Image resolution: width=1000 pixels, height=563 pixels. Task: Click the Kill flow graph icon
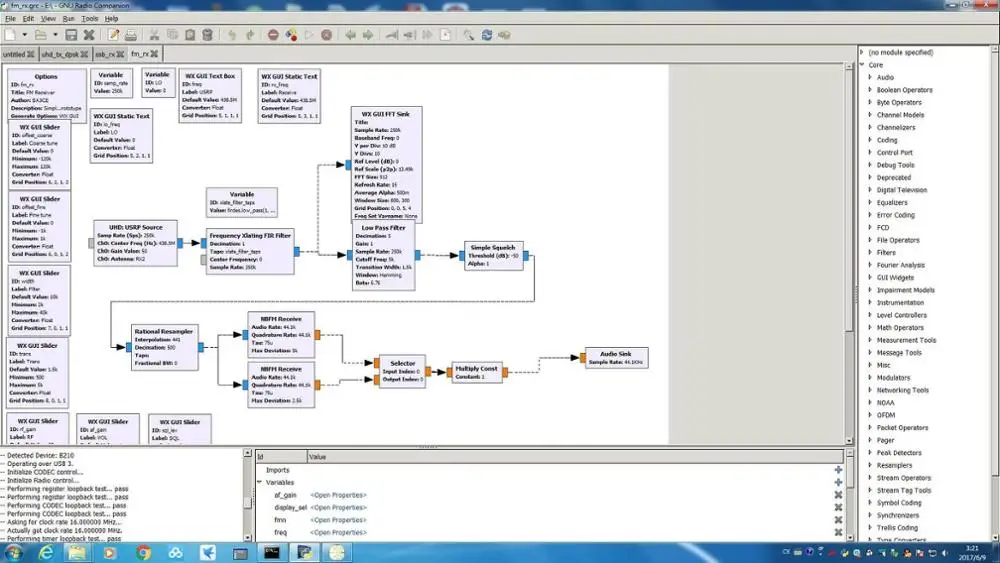coord(326,35)
